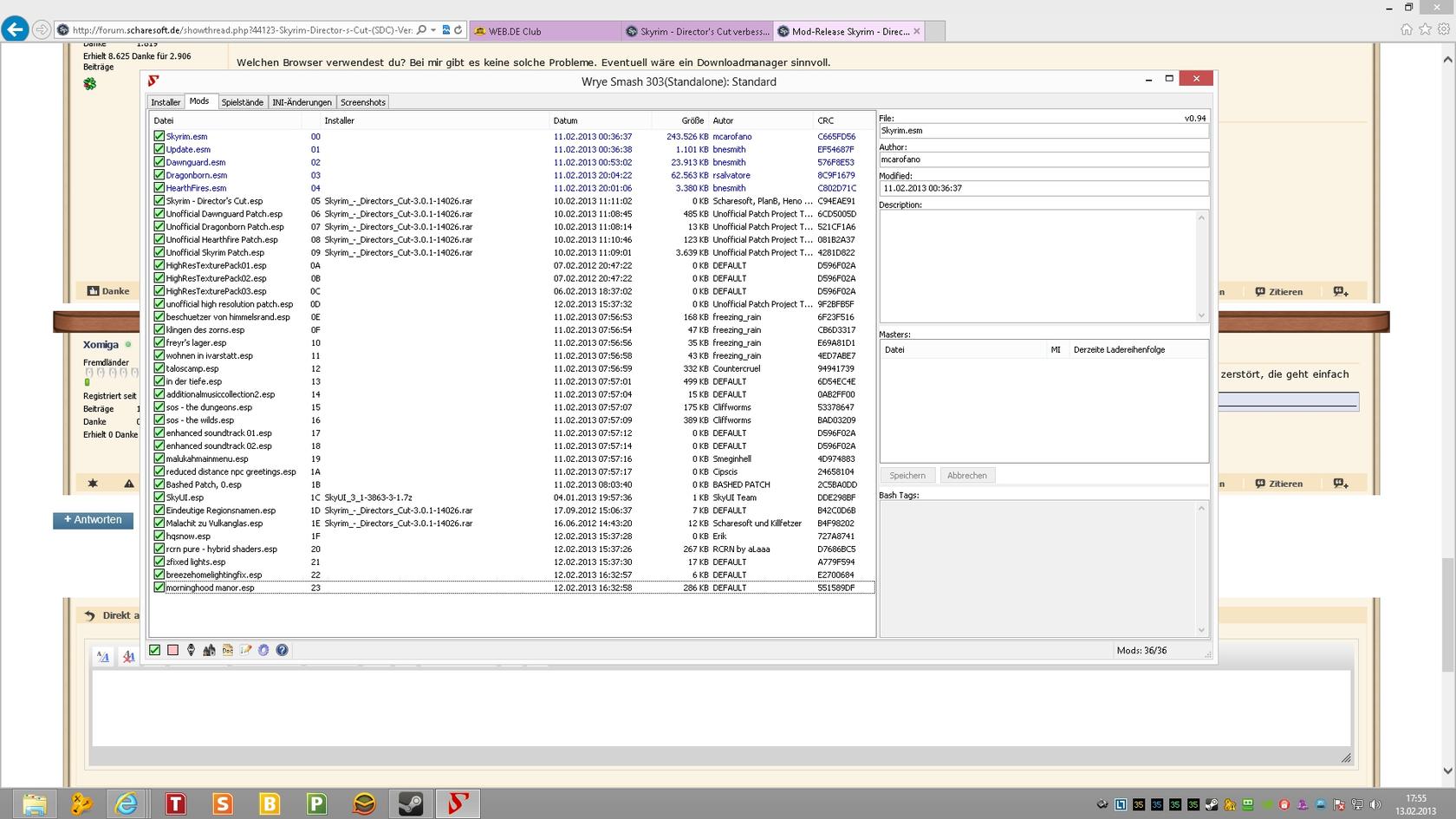Sort mods by the CRC column header
This screenshot has height=819, width=1456.
(825, 120)
